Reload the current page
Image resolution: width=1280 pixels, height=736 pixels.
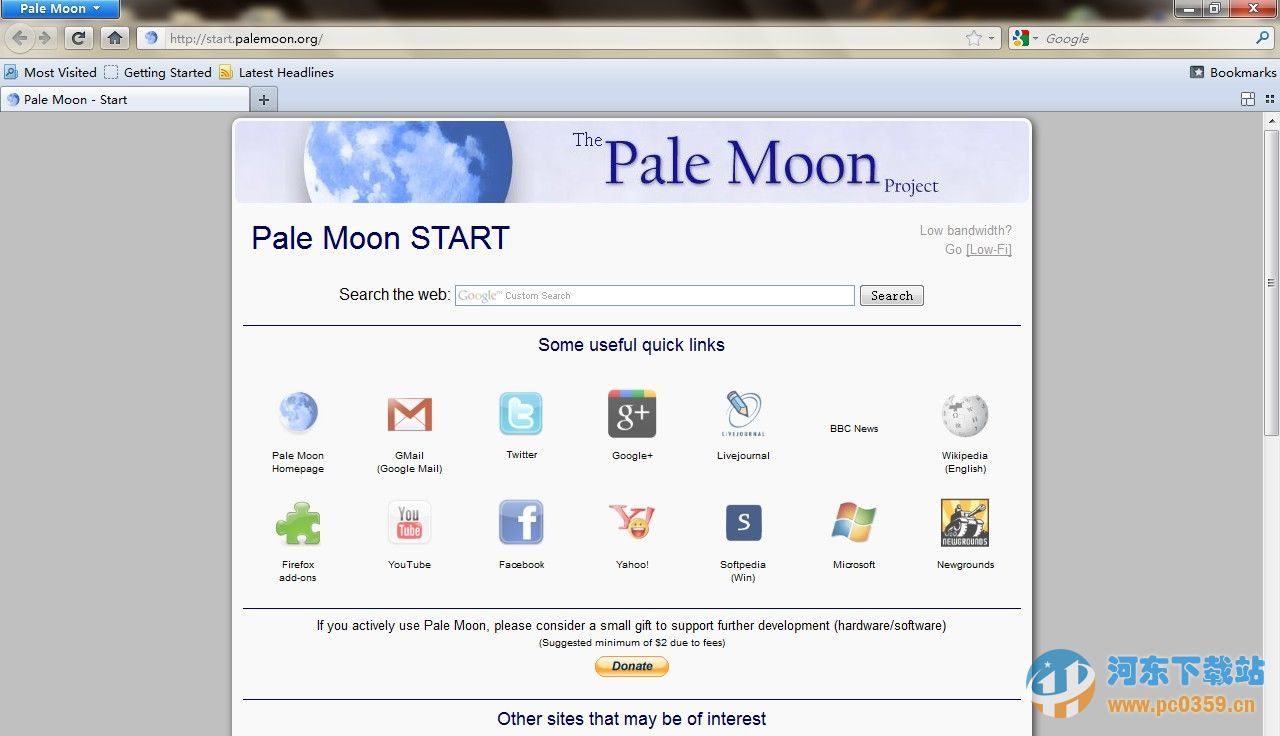pos(78,38)
